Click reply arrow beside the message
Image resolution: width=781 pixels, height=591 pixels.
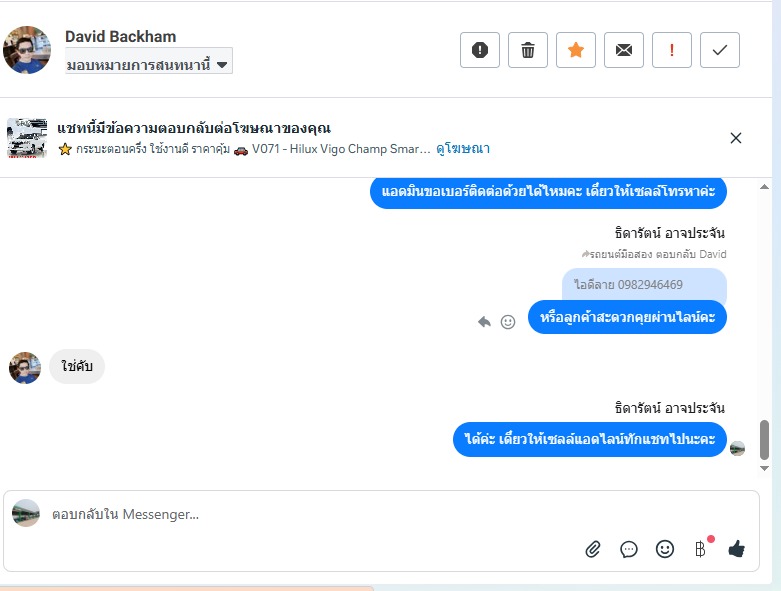[x=485, y=322]
